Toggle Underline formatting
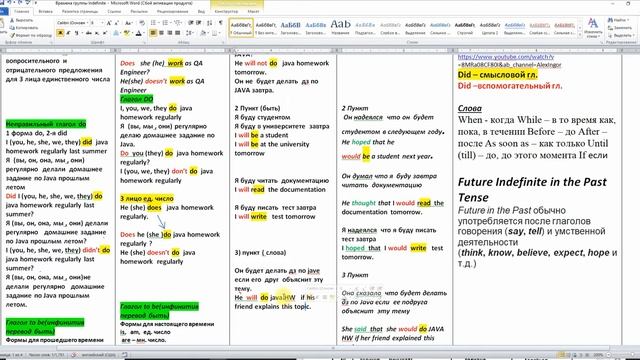640x360 pixels. tap(77, 33)
